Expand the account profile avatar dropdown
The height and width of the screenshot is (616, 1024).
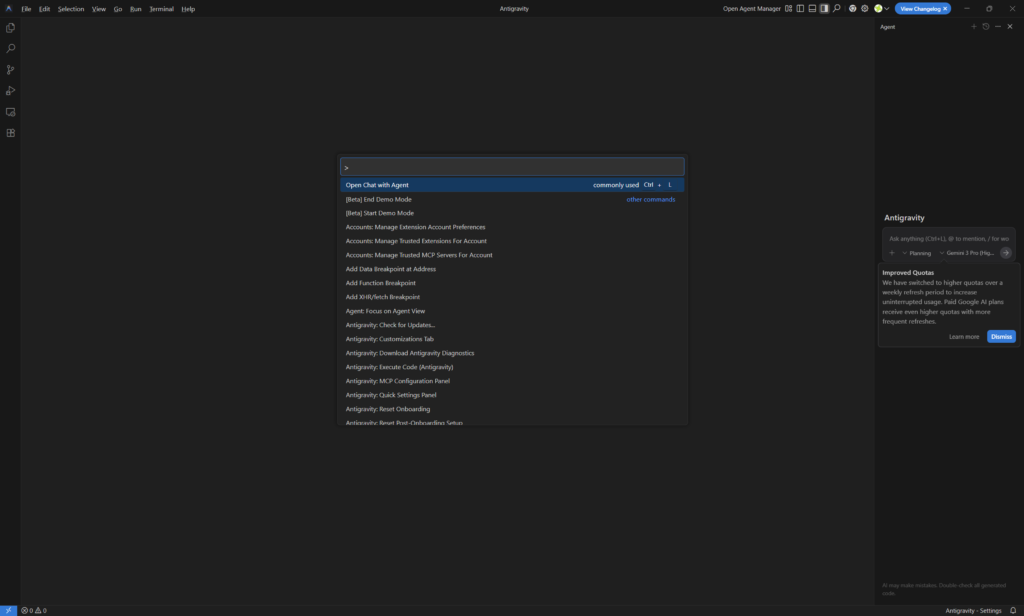881,9
